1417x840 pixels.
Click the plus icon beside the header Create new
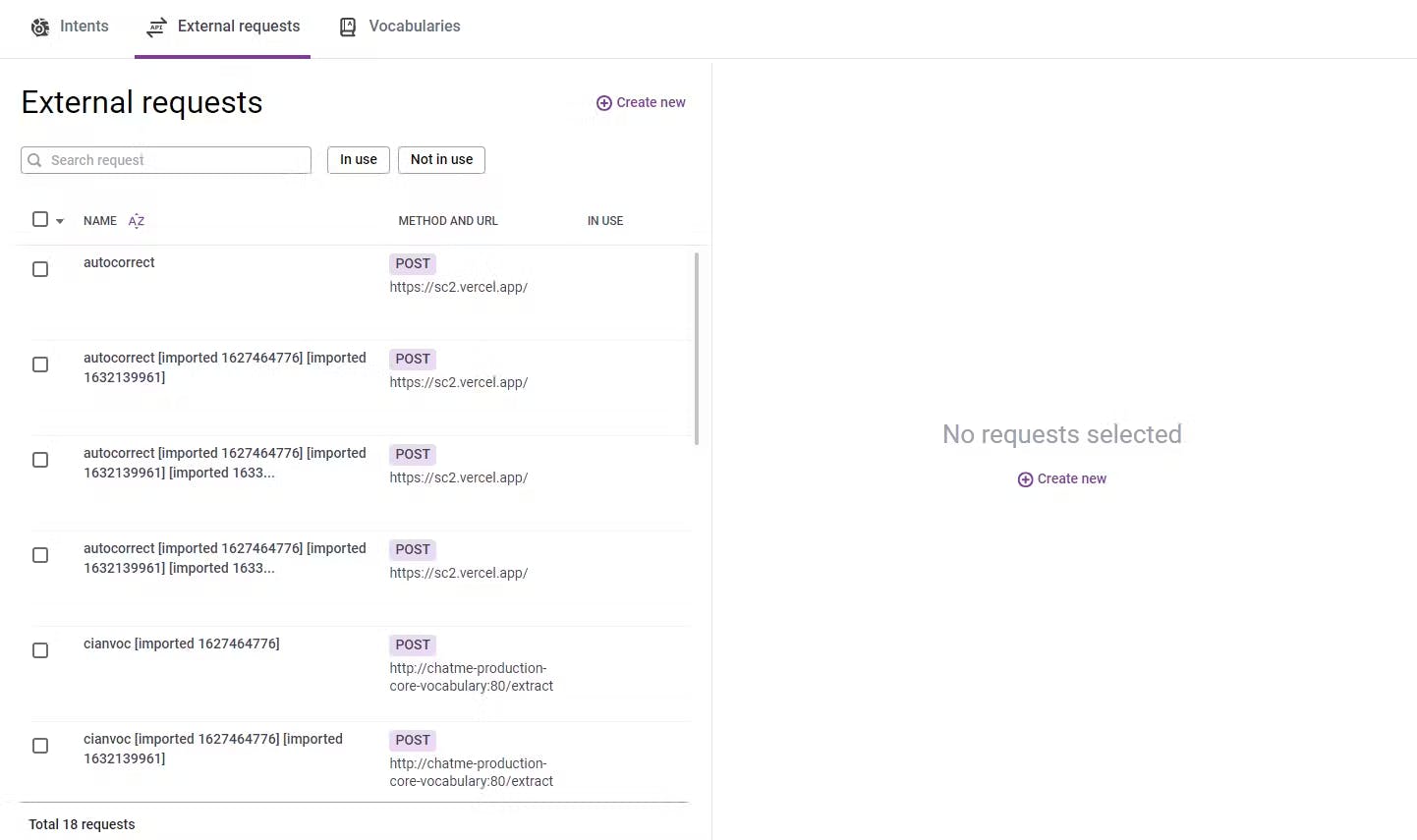tap(604, 103)
